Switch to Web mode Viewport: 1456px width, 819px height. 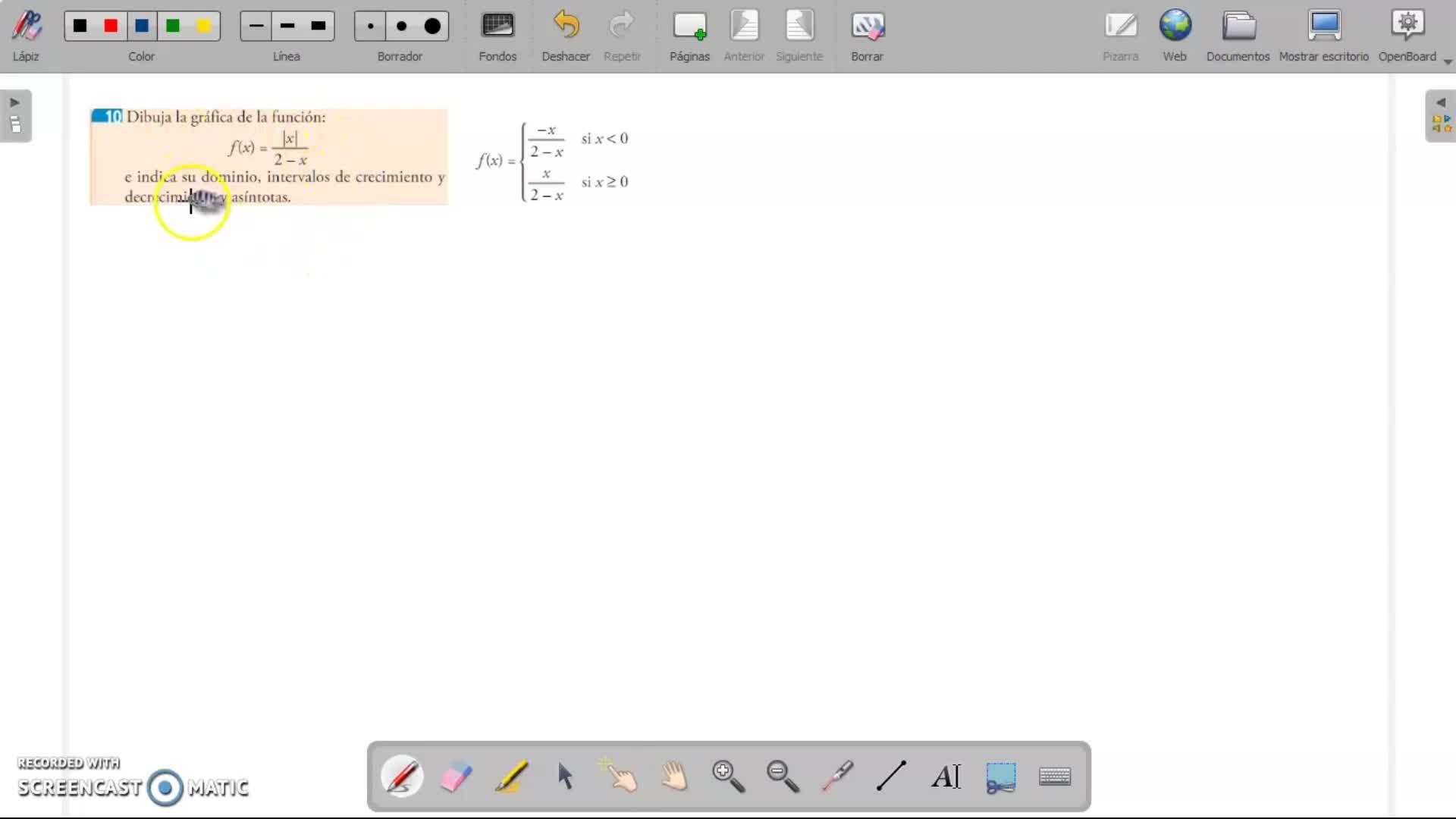tap(1175, 35)
